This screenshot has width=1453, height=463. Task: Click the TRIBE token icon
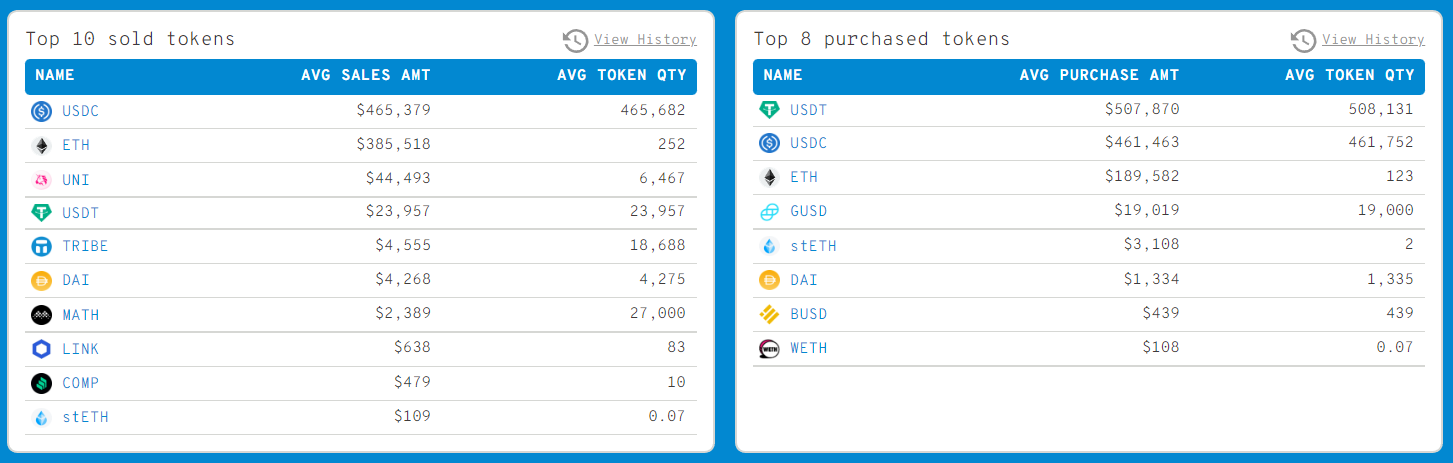(41, 247)
